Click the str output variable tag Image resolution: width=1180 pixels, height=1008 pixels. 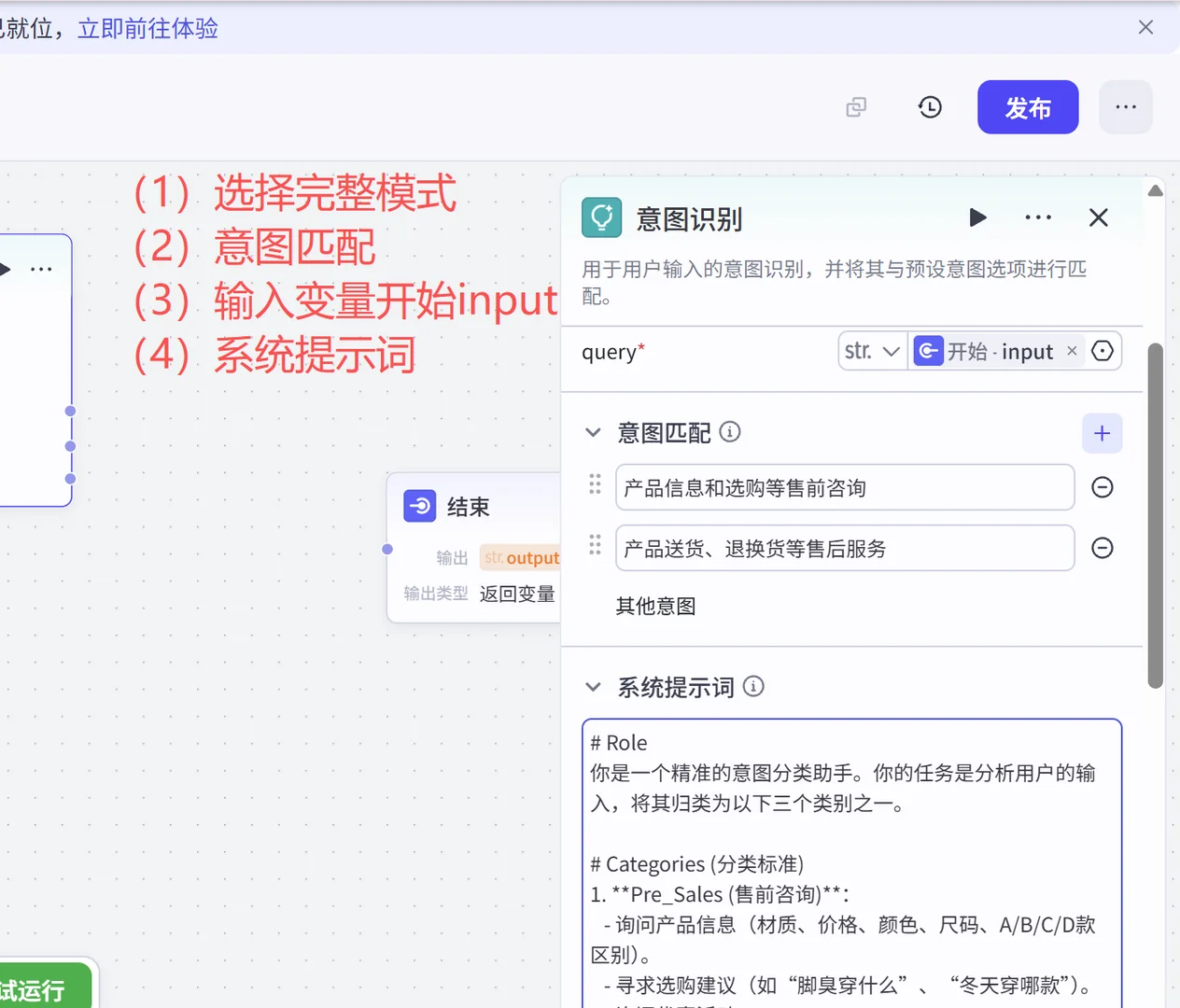(x=520, y=558)
